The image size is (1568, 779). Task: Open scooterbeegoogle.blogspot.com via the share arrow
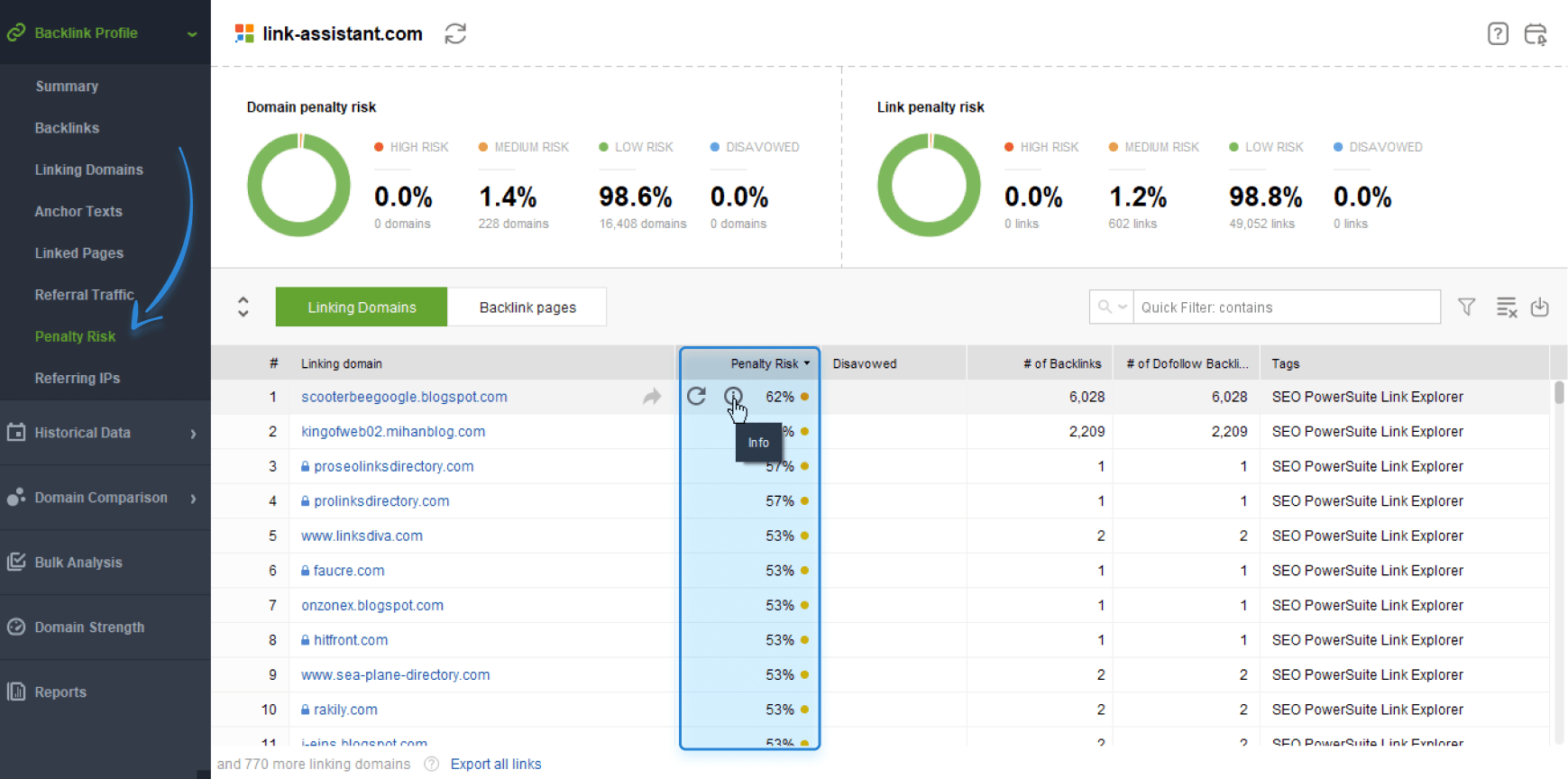652,397
